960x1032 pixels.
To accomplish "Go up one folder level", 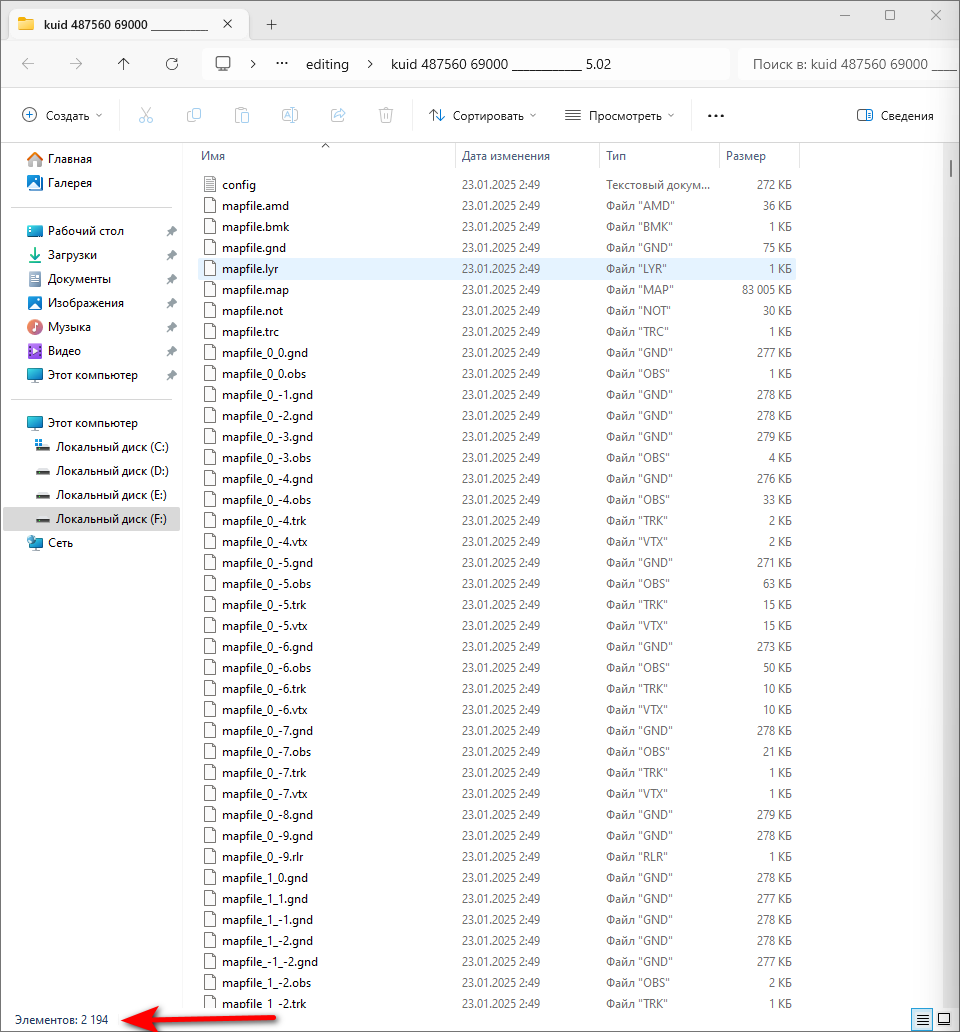I will 124,64.
